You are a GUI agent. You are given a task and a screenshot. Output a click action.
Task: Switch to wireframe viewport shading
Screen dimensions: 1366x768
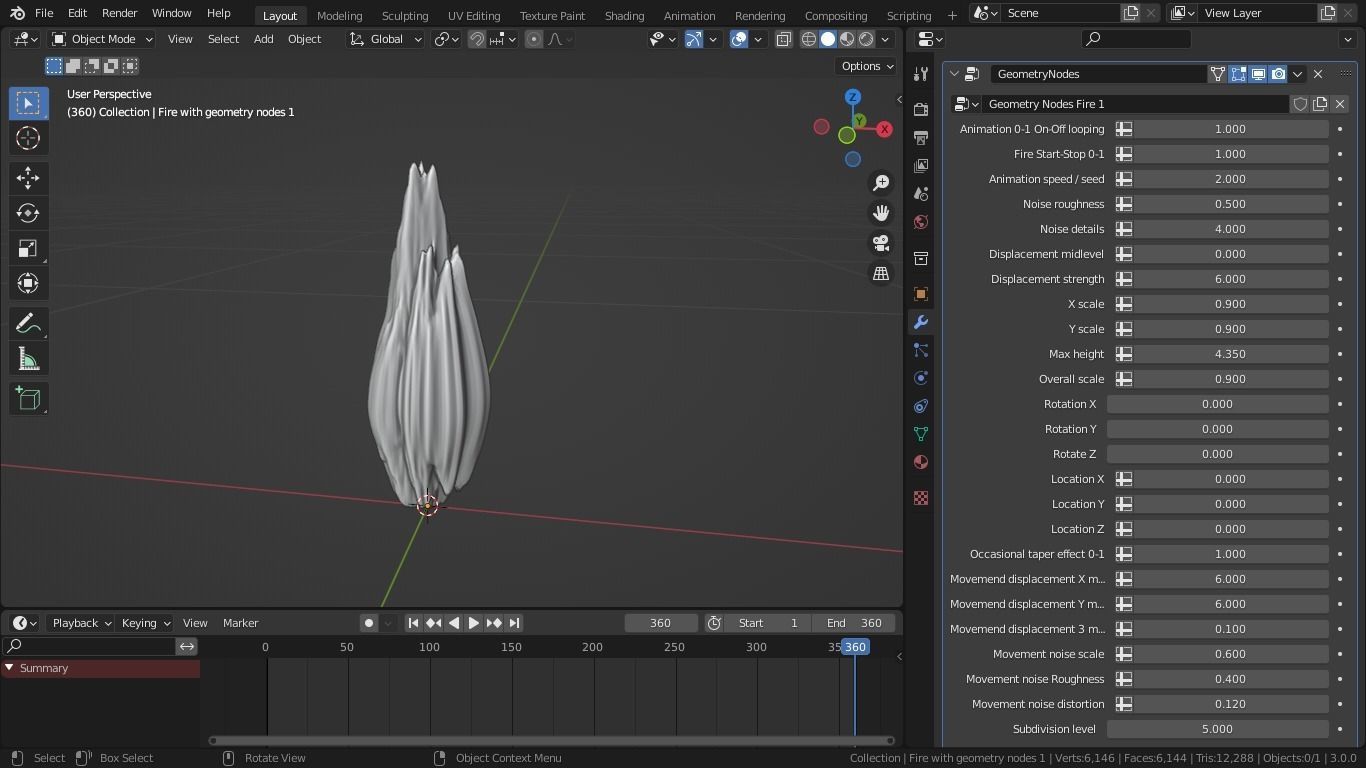(809, 39)
